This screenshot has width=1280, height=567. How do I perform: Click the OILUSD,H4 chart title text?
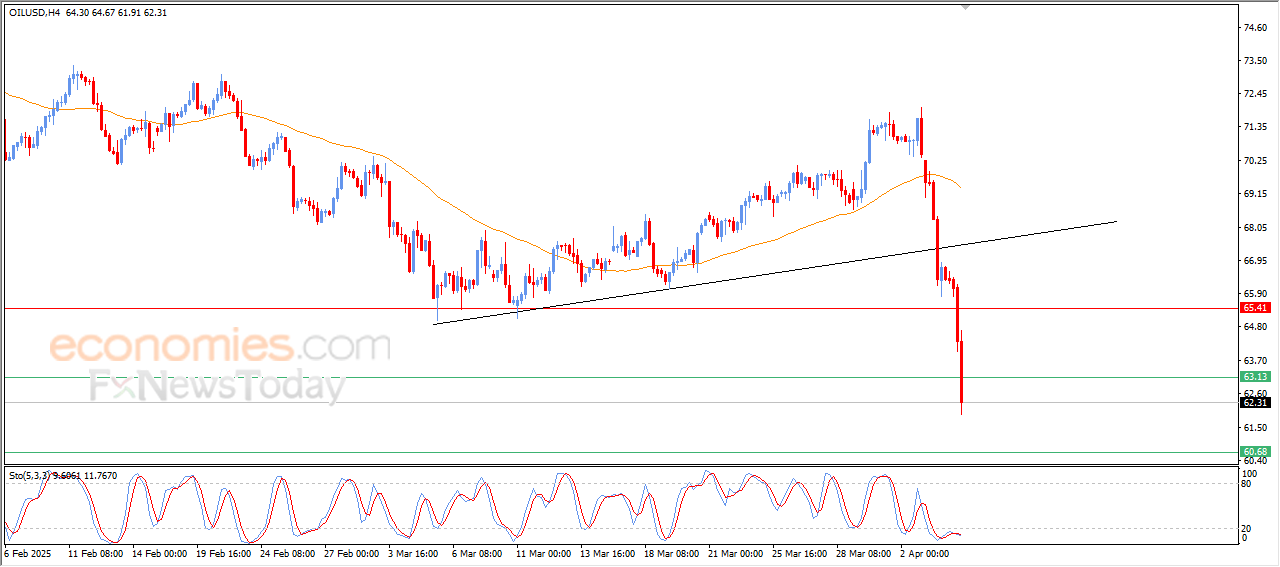(x=34, y=12)
